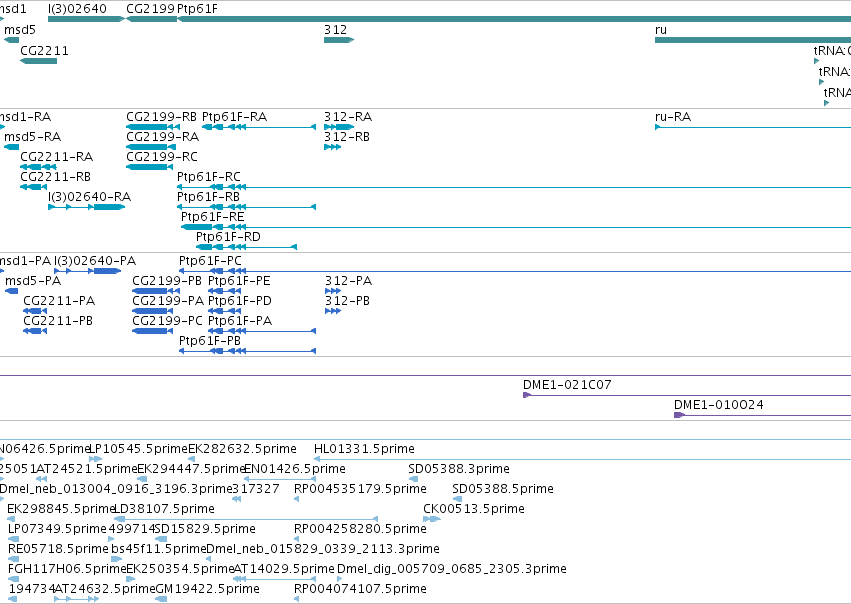Click protein label CG2211-PB

click(58, 321)
